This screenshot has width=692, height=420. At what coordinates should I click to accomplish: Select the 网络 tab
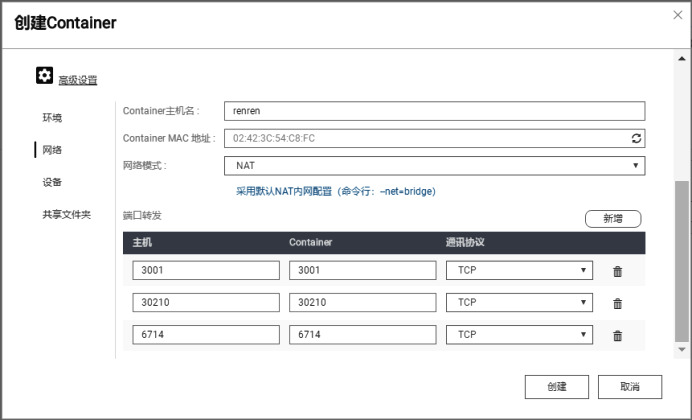point(52,150)
